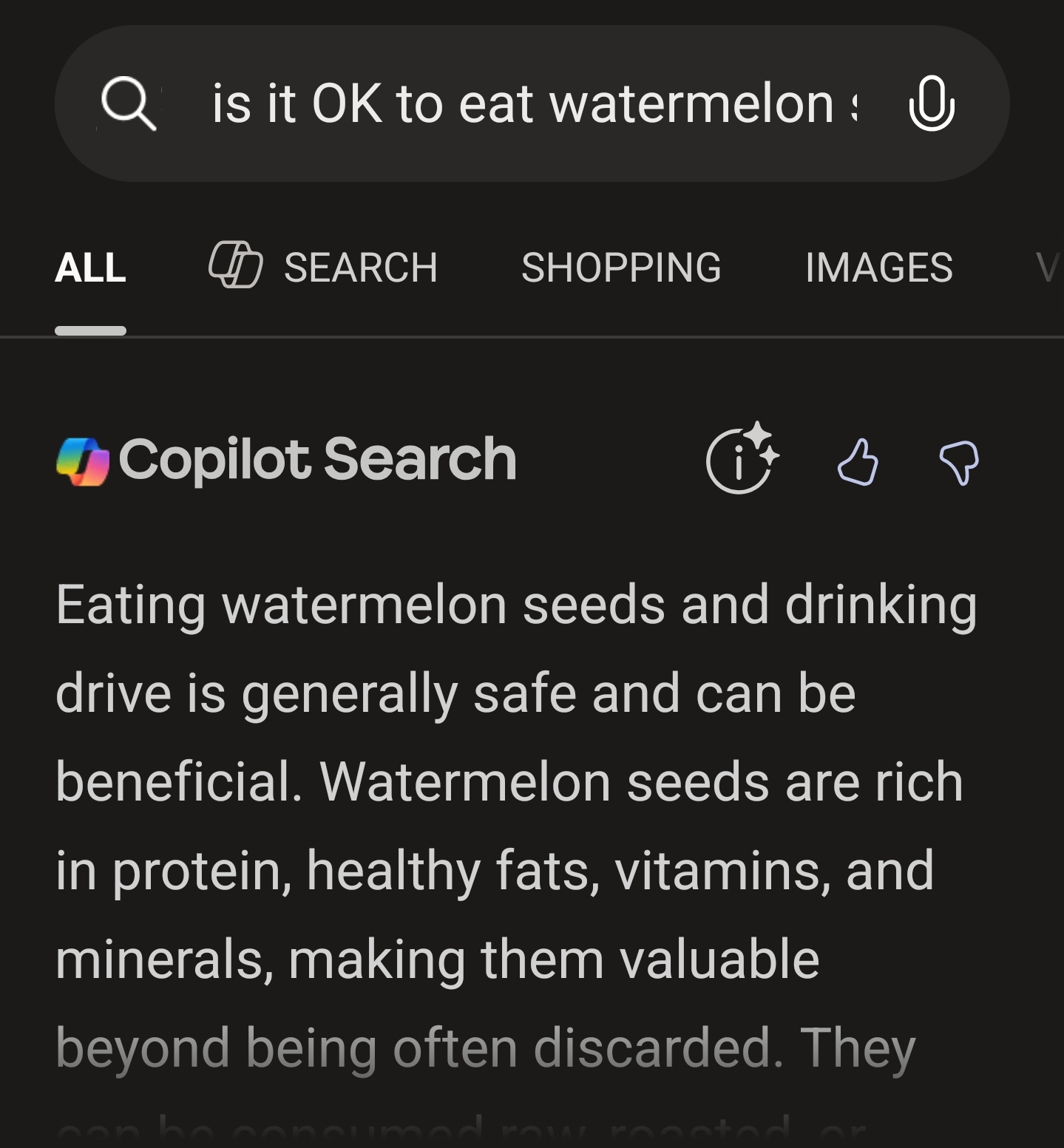
Task: Expand the faded 'beyond being often discarded' text
Action: 485,1048
